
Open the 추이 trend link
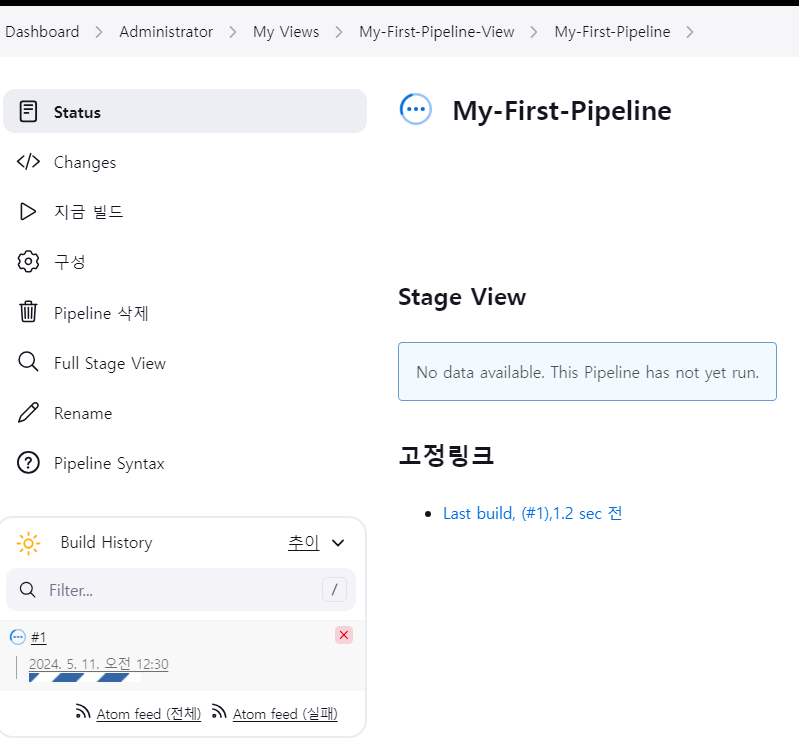pos(303,543)
